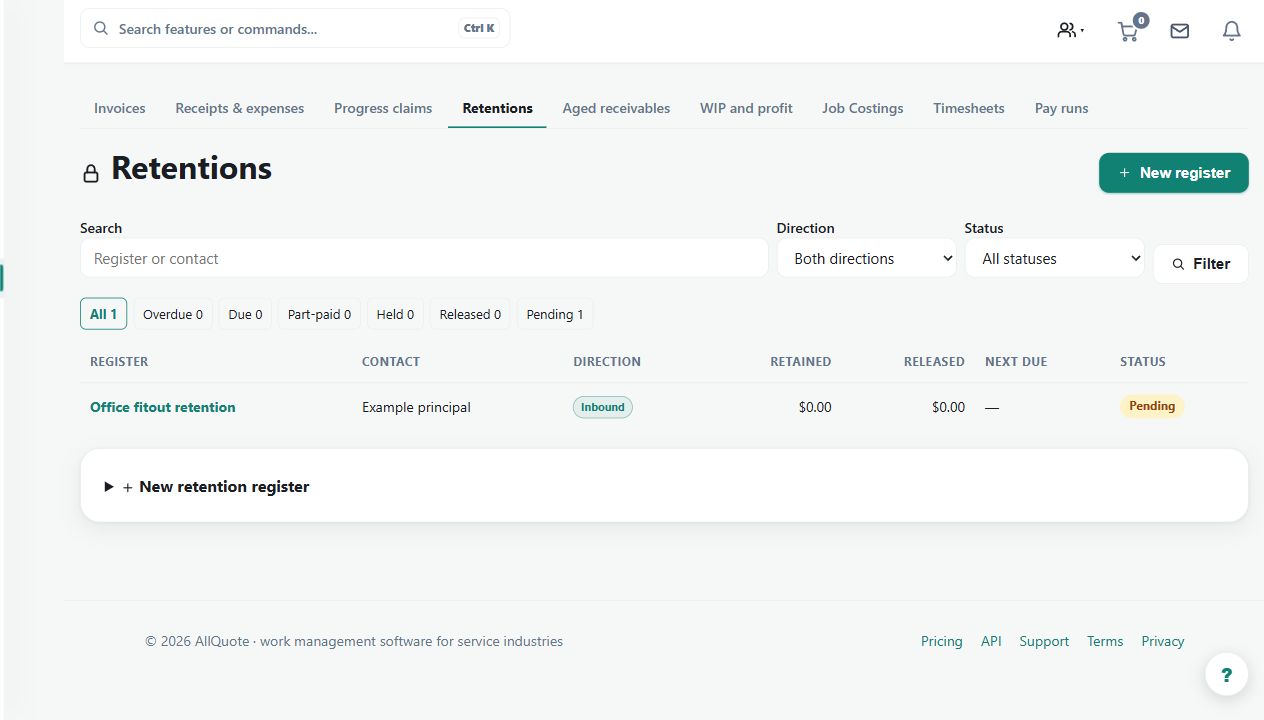This screenshot has width=1264, height=720.
Task: Open the notifications bell icon
Action: click(1232, 31)
